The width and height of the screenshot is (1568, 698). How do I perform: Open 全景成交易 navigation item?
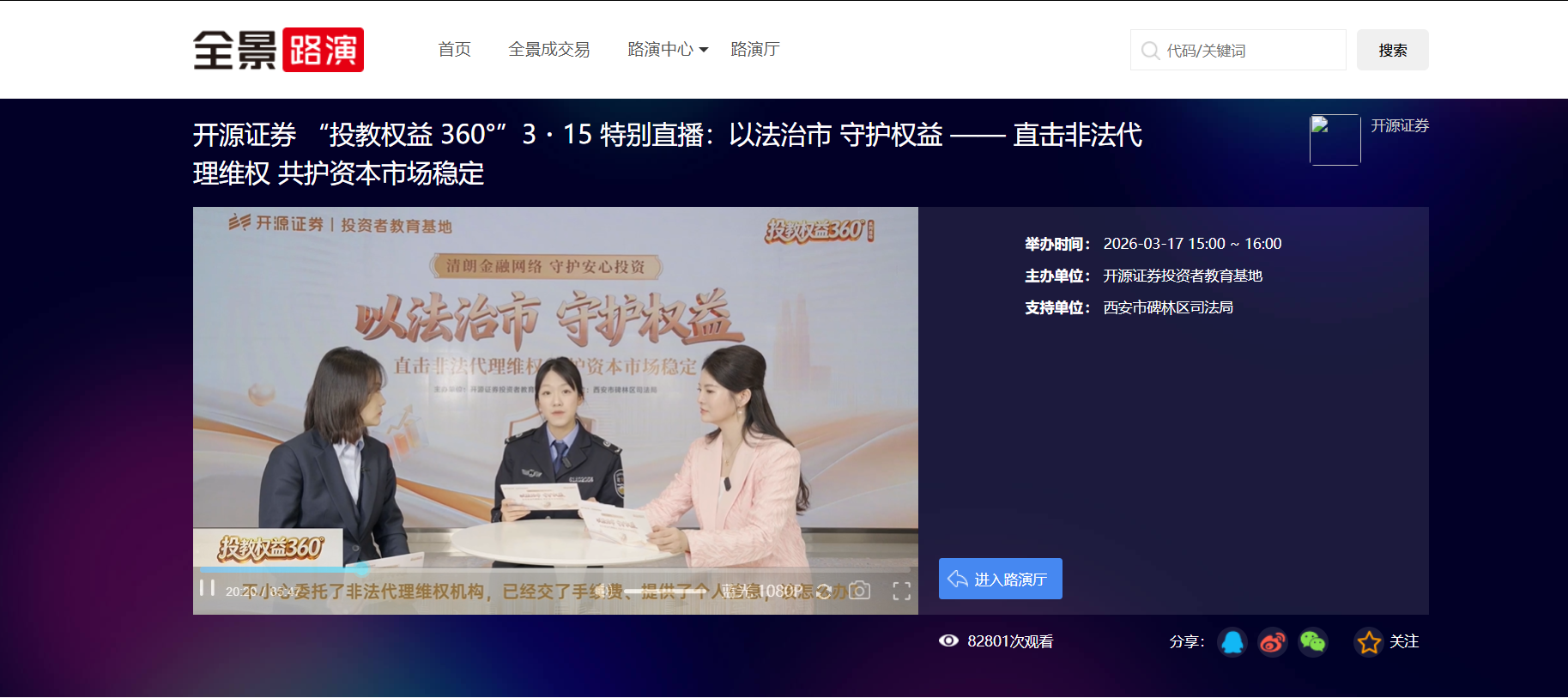(x=548, y=50)
